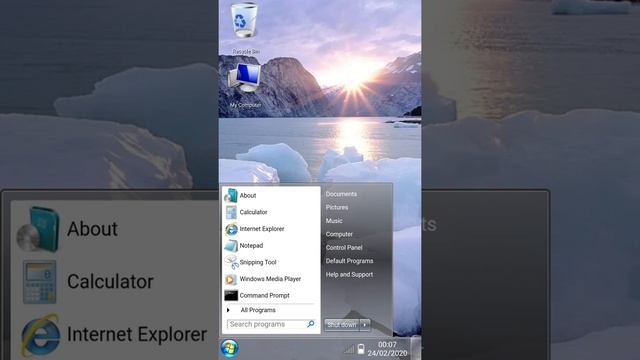The width and height of the screenshot is (640, 360).
Task: Open Control Panel from the Start menu
Action: 344,248
